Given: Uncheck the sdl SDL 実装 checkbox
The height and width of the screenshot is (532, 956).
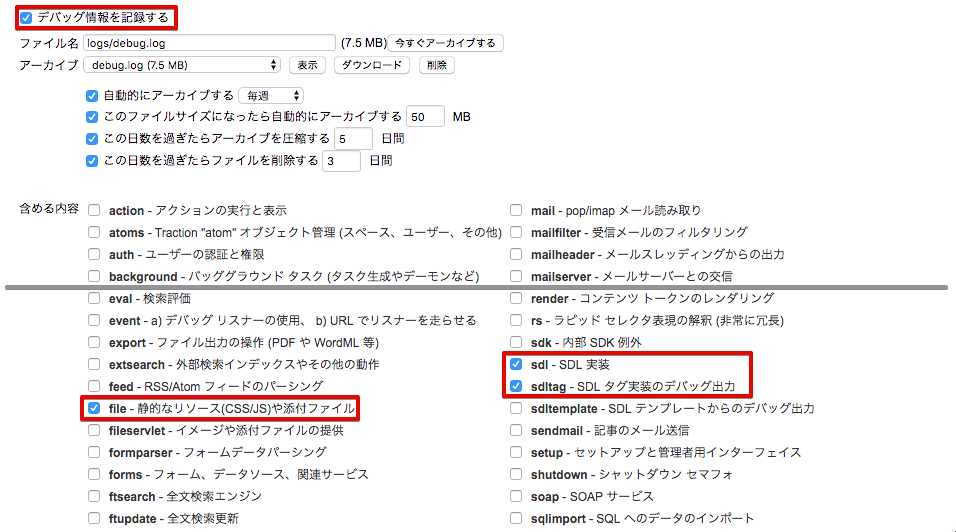Looking at the screenshot, I should point(516,364).
